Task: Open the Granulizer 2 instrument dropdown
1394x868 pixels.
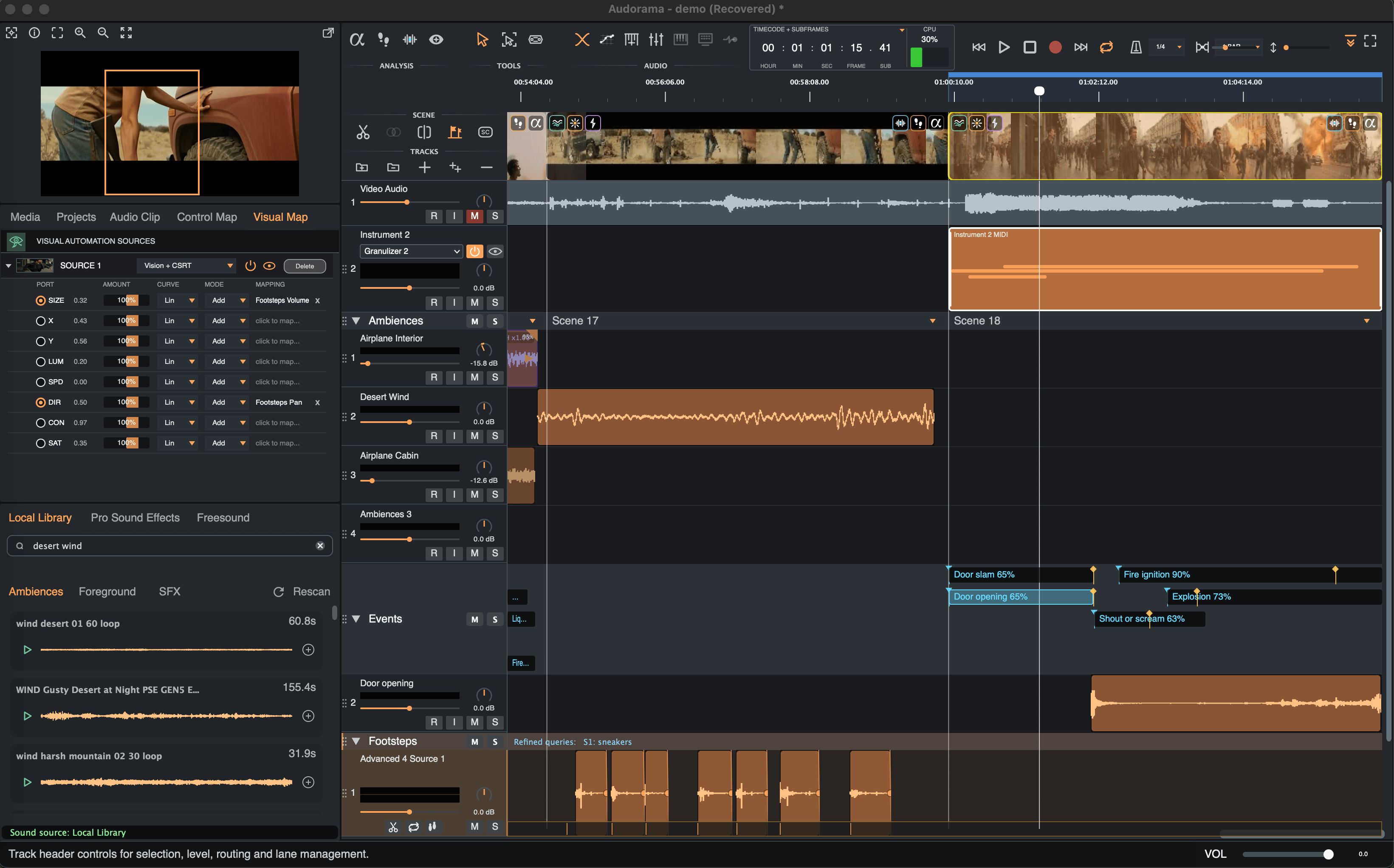Action: point(411,251)
